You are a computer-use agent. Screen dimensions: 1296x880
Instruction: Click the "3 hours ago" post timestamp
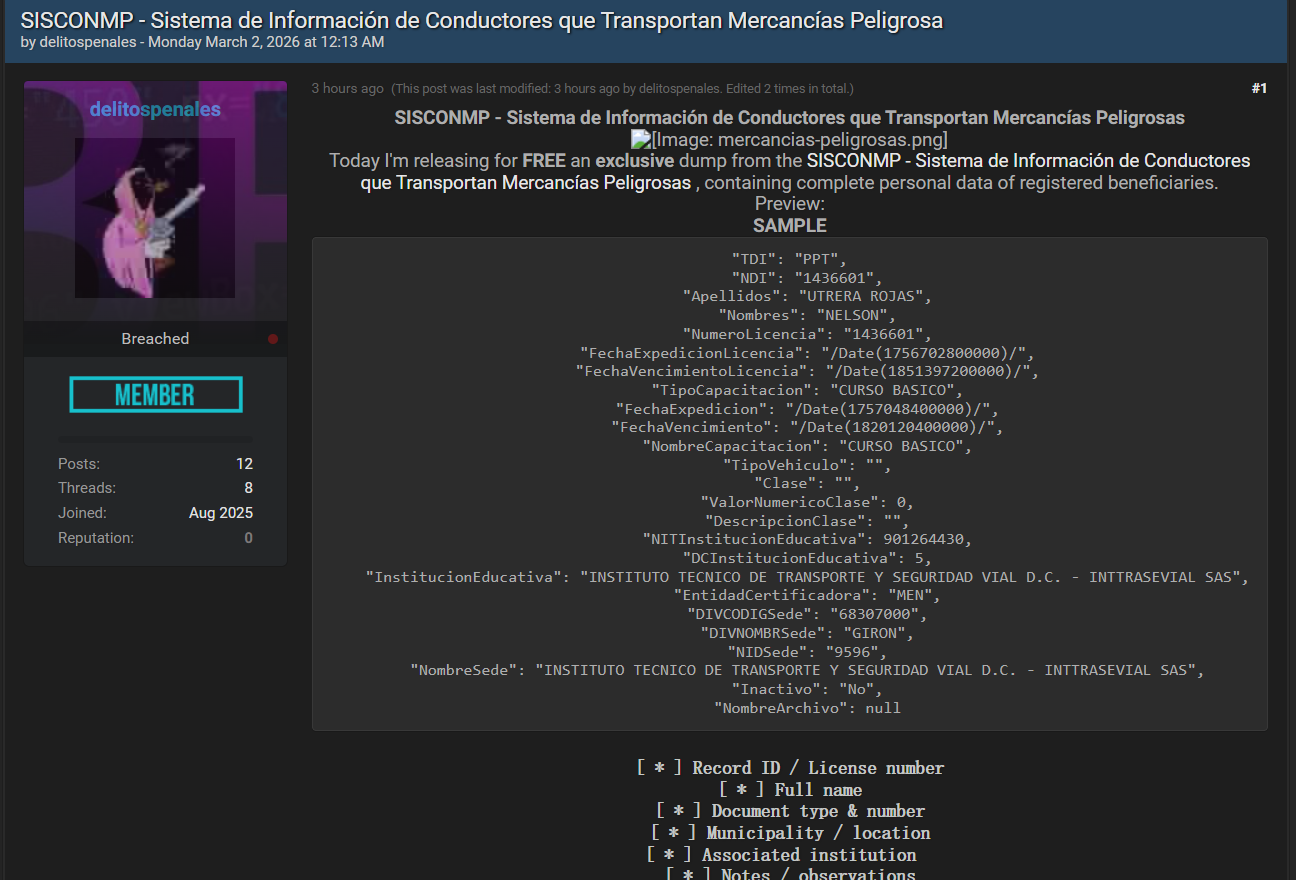point(346,89)
